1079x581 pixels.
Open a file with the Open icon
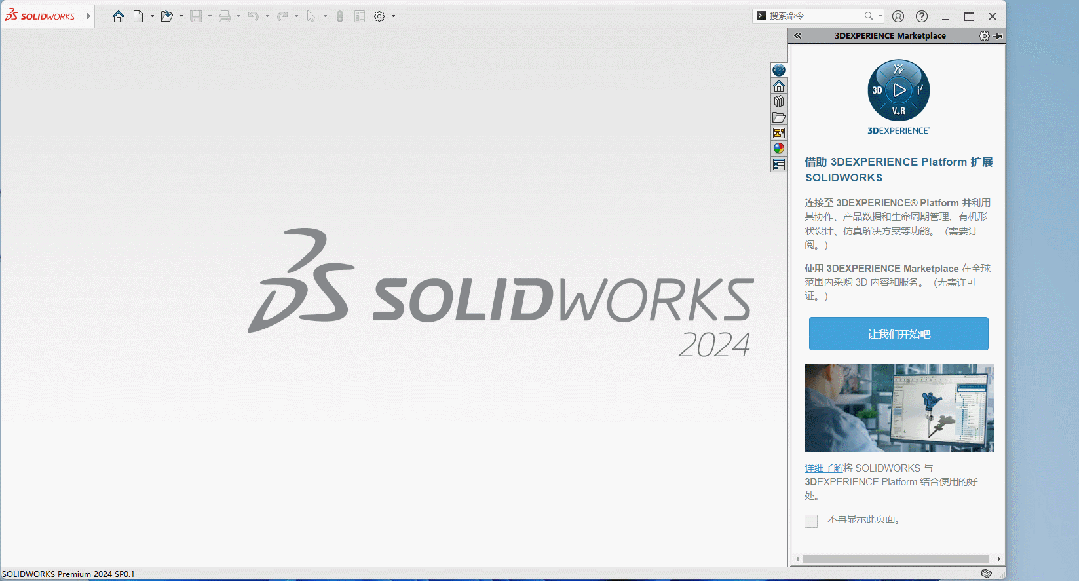[x=167, y=16]
